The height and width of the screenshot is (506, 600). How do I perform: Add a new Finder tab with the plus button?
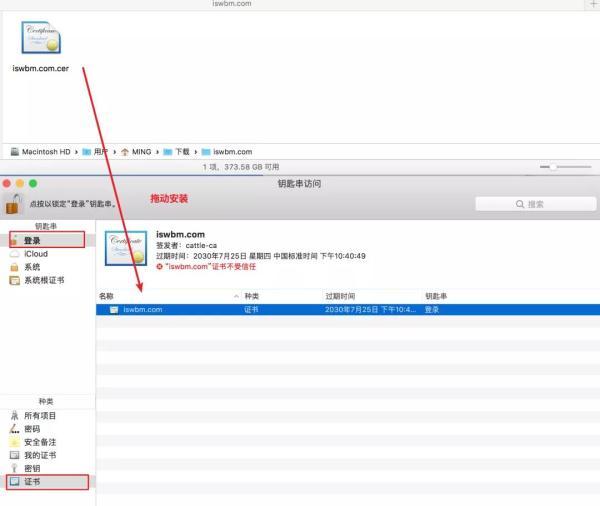click(x=593, y=4)
